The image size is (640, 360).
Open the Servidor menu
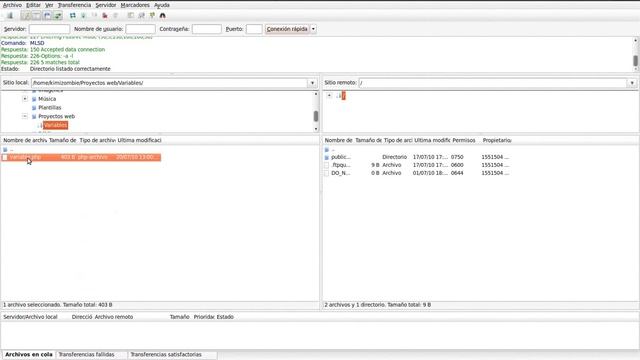[106, 5]
